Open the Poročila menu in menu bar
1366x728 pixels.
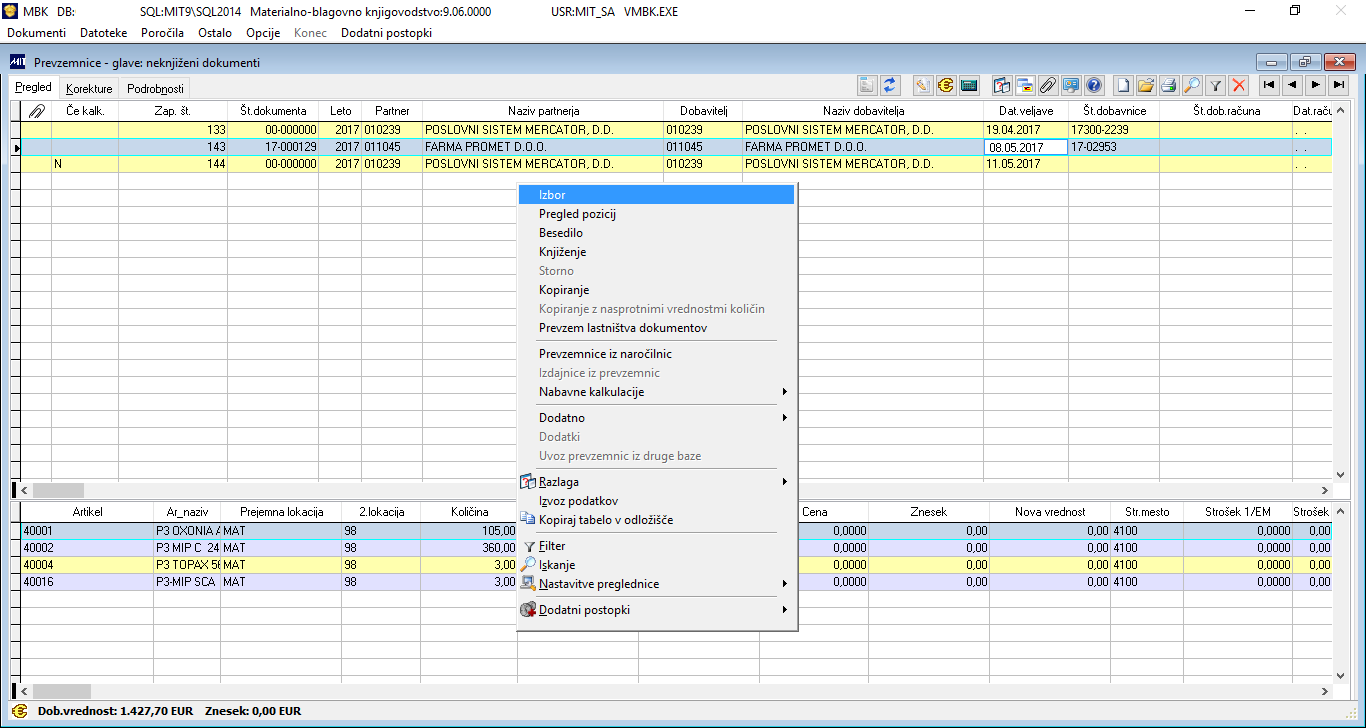(x=162, y=33)
